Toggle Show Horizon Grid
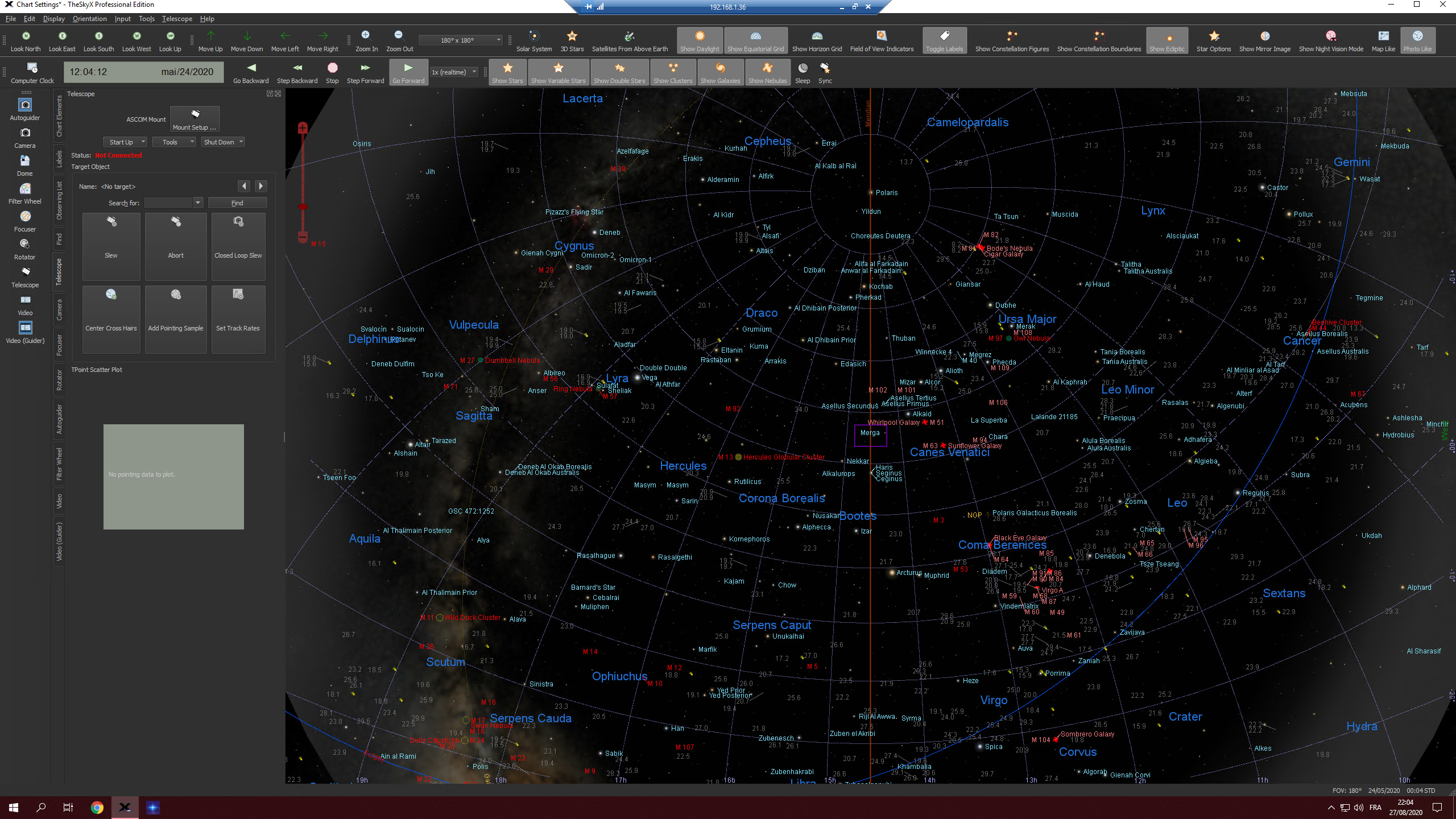The width and height of the screenshot is (1456, 819). [x=817, y=41]
